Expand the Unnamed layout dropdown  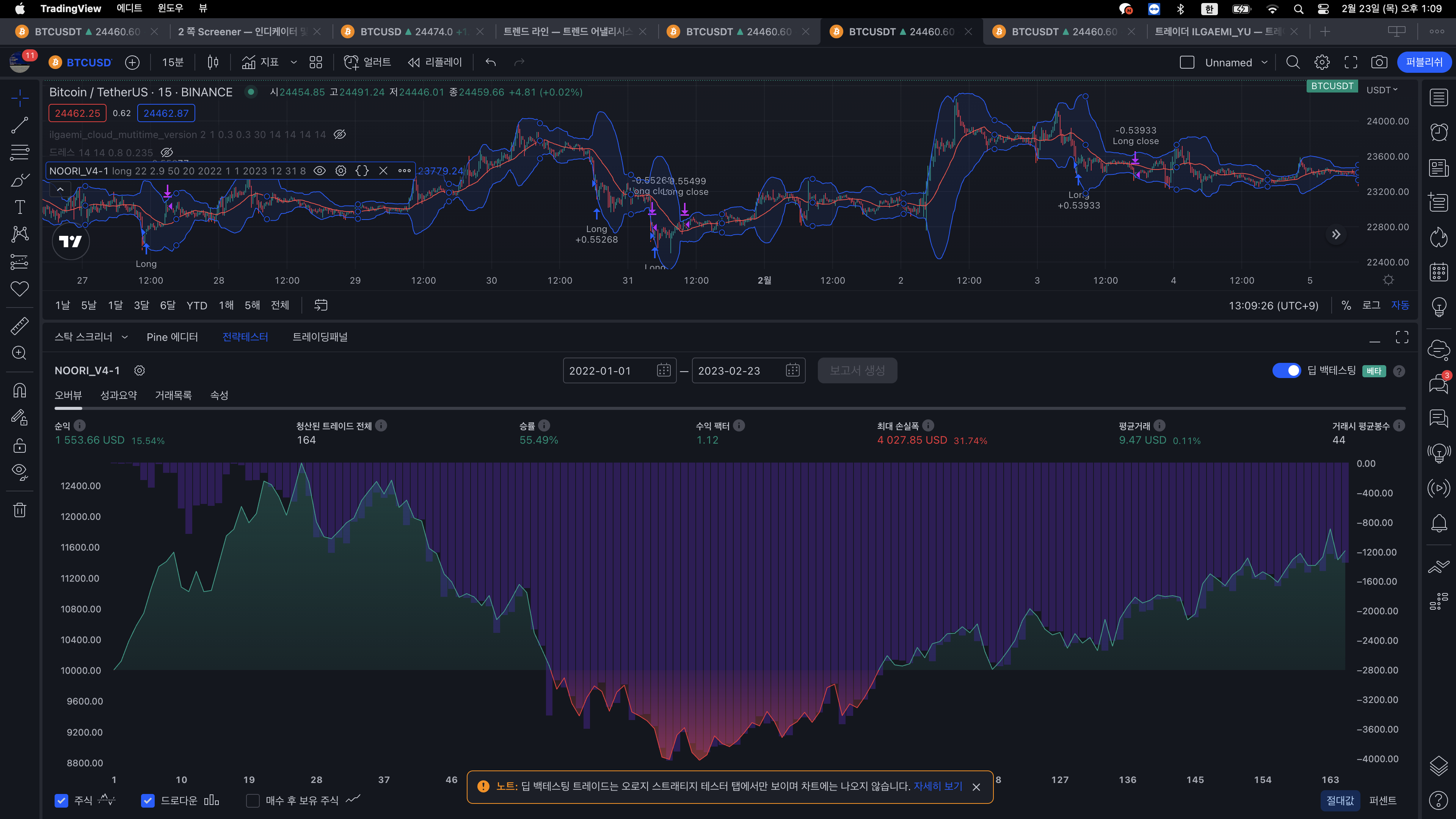pos(1265,62)
